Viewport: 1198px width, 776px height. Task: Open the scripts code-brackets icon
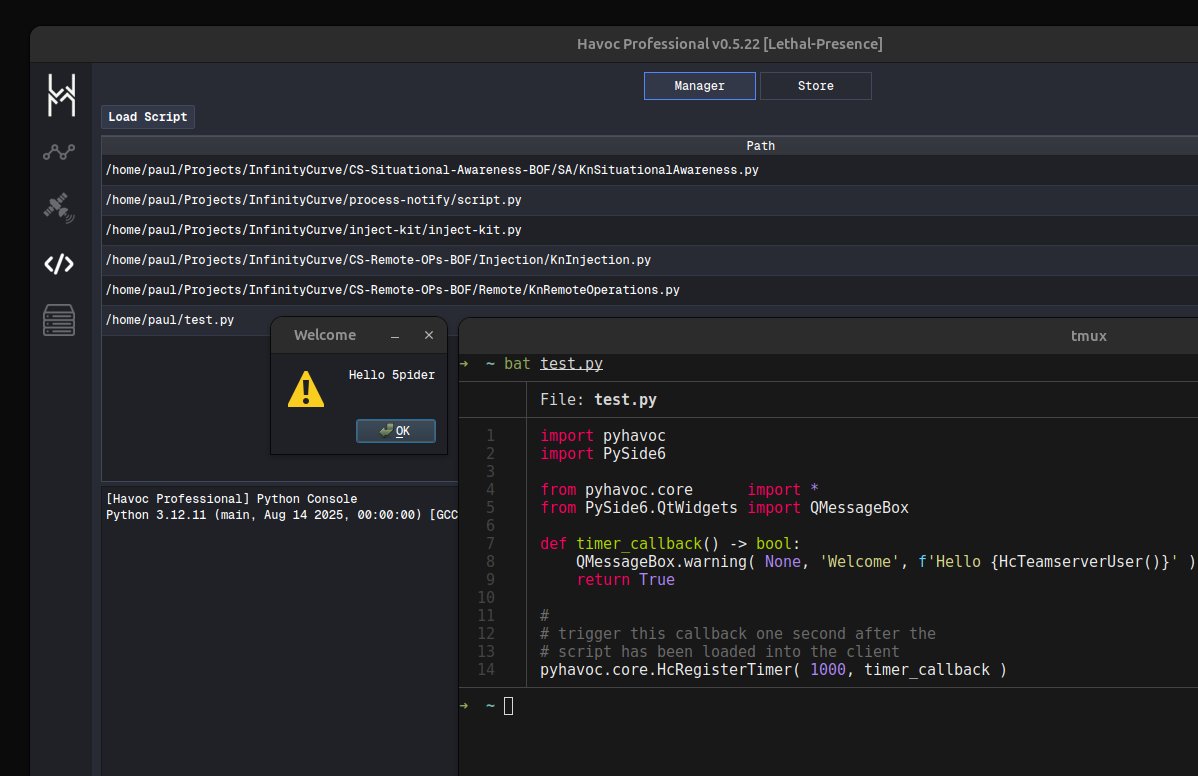coord(59,264)
